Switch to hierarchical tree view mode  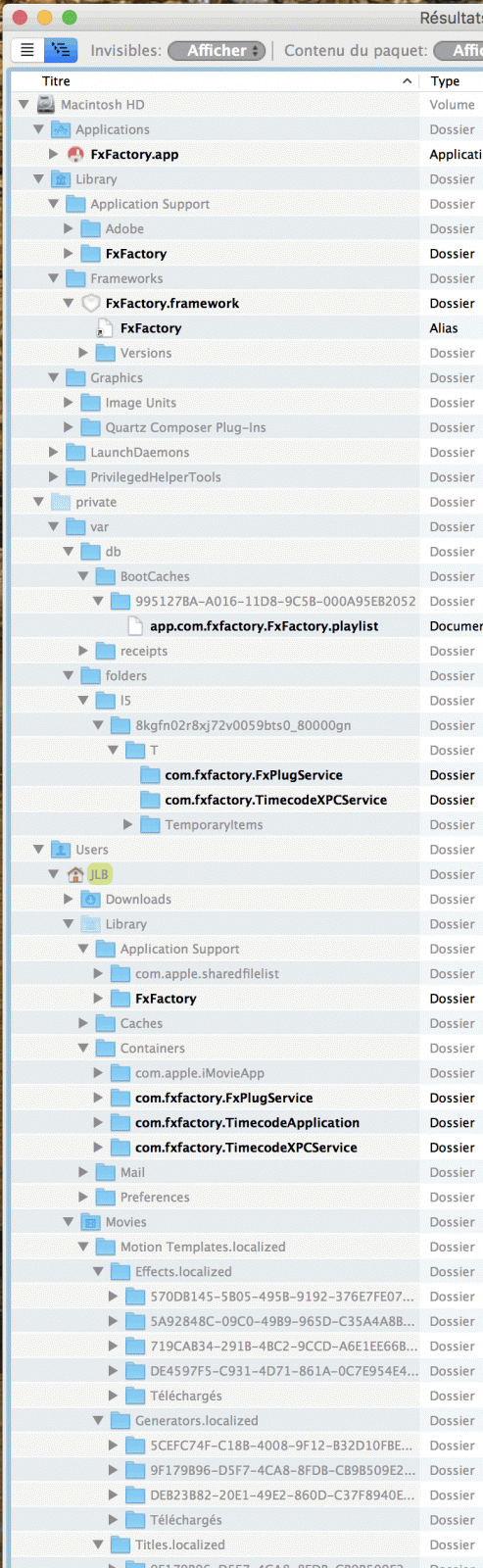coord(61,50)
